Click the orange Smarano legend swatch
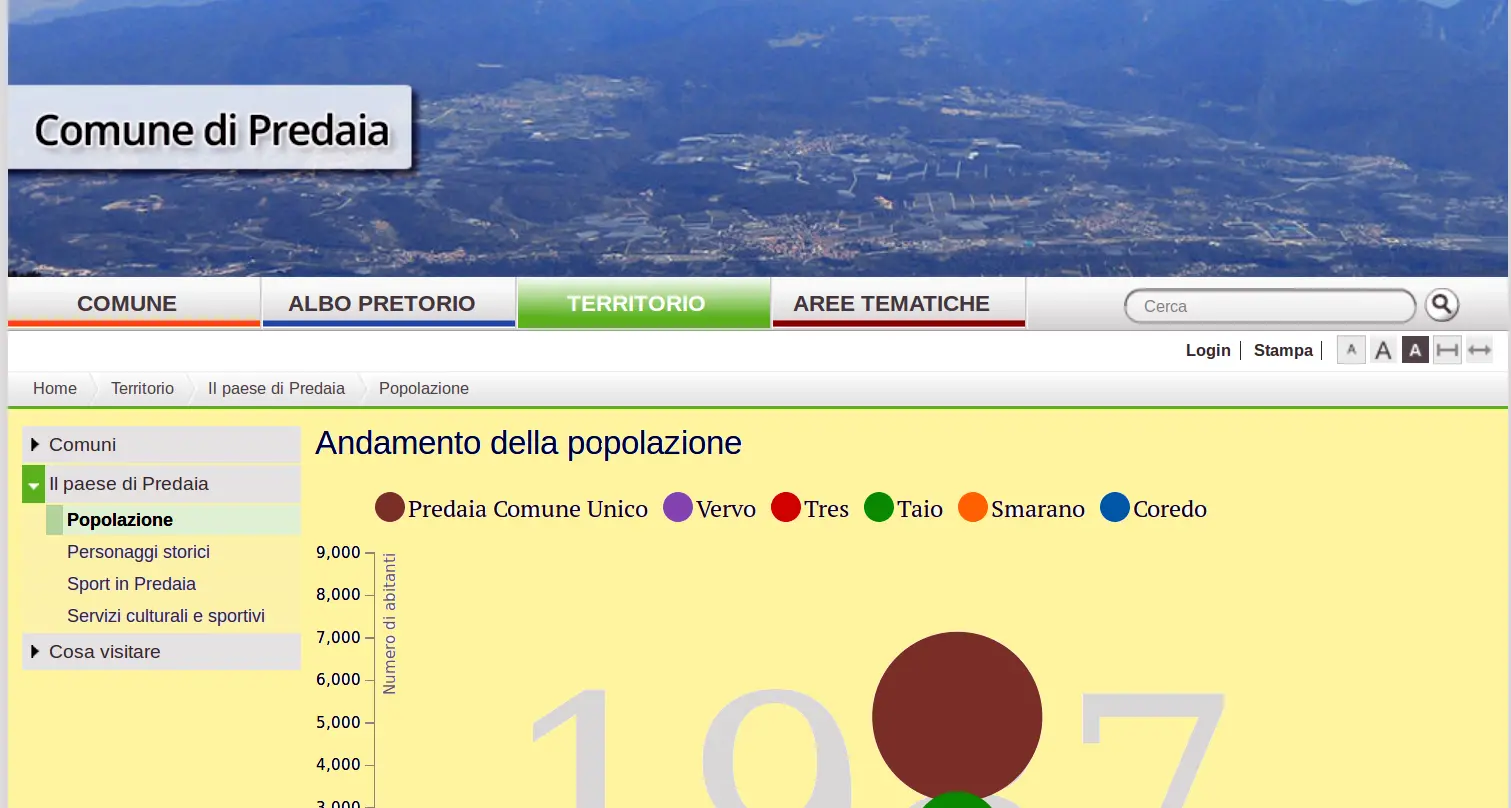The width and height of the screenshot is (1511, 808). (x=973, y=507)
